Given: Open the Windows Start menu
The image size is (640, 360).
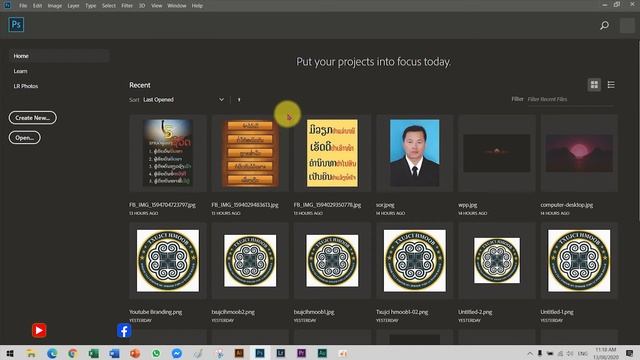Looking at the screenshot, I should click(x=10, y=353).
